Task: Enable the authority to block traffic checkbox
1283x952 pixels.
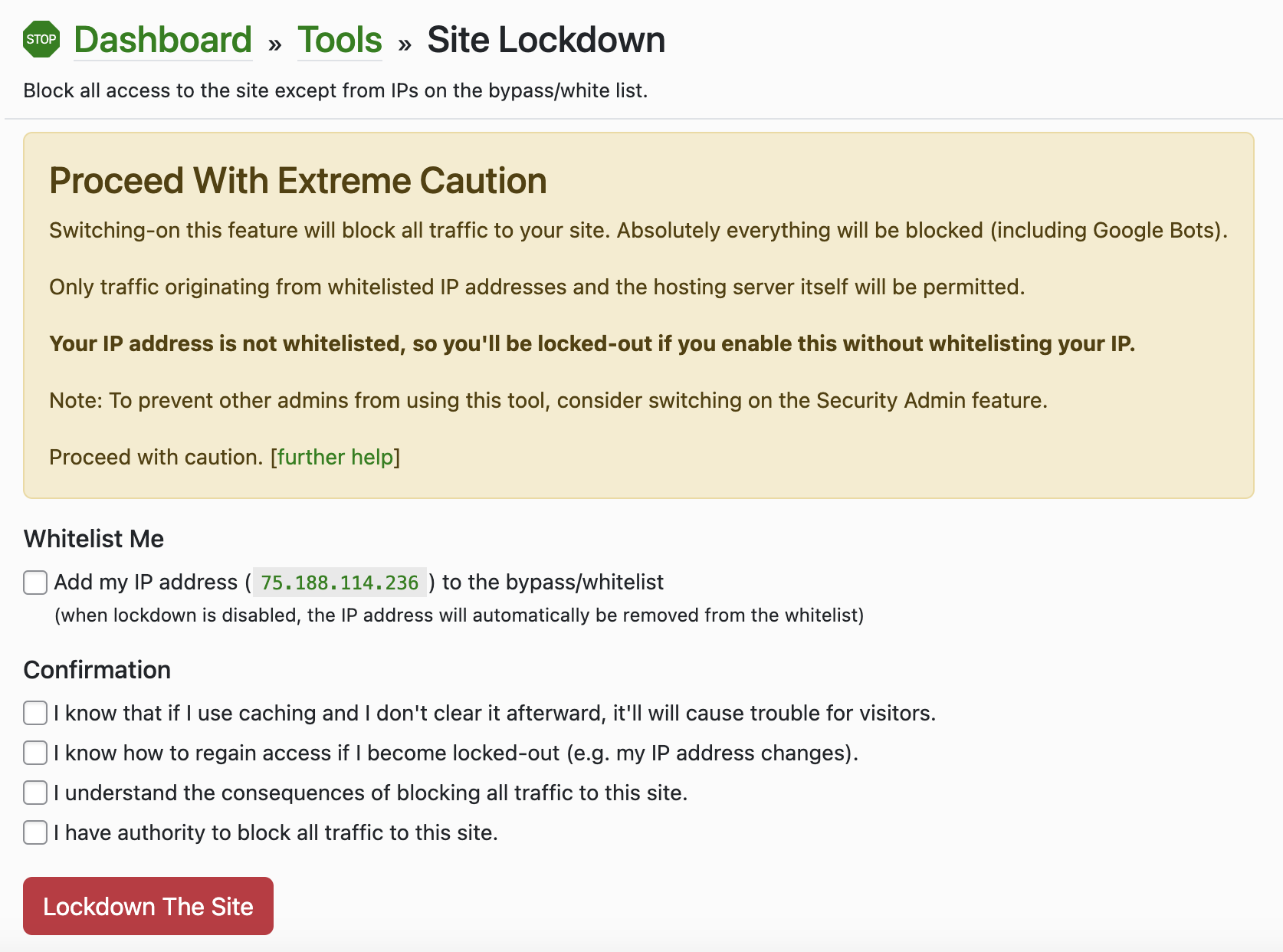Action: point(34,832)
